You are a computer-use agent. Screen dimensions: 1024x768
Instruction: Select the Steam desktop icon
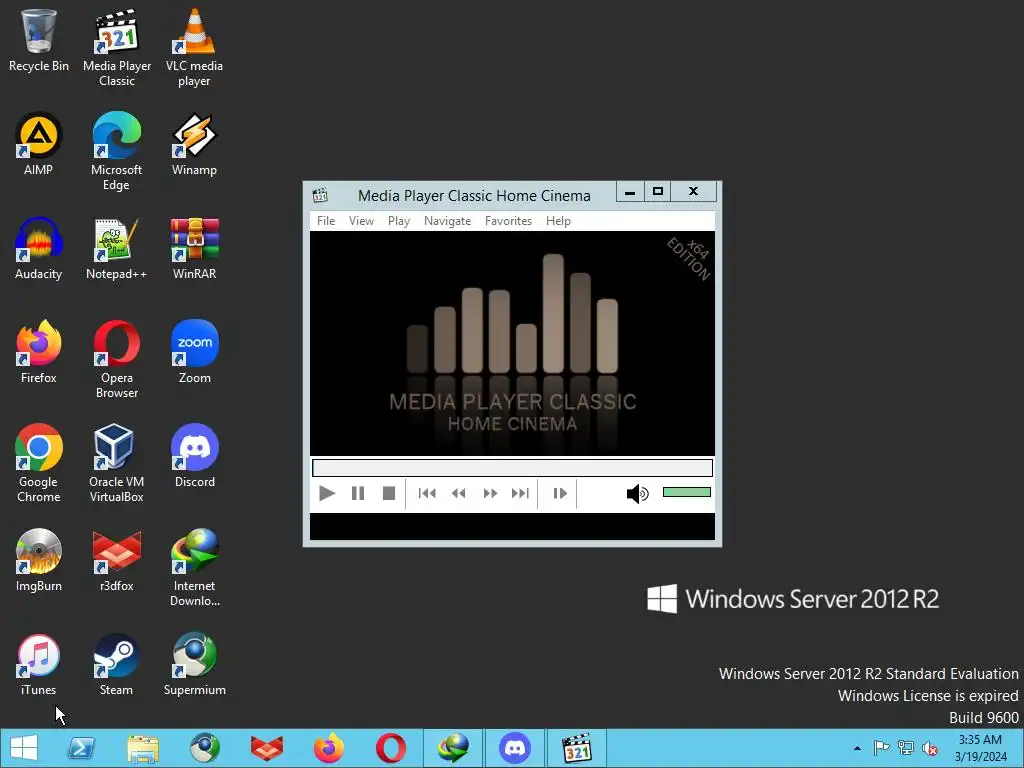click(x=116, y=665)
